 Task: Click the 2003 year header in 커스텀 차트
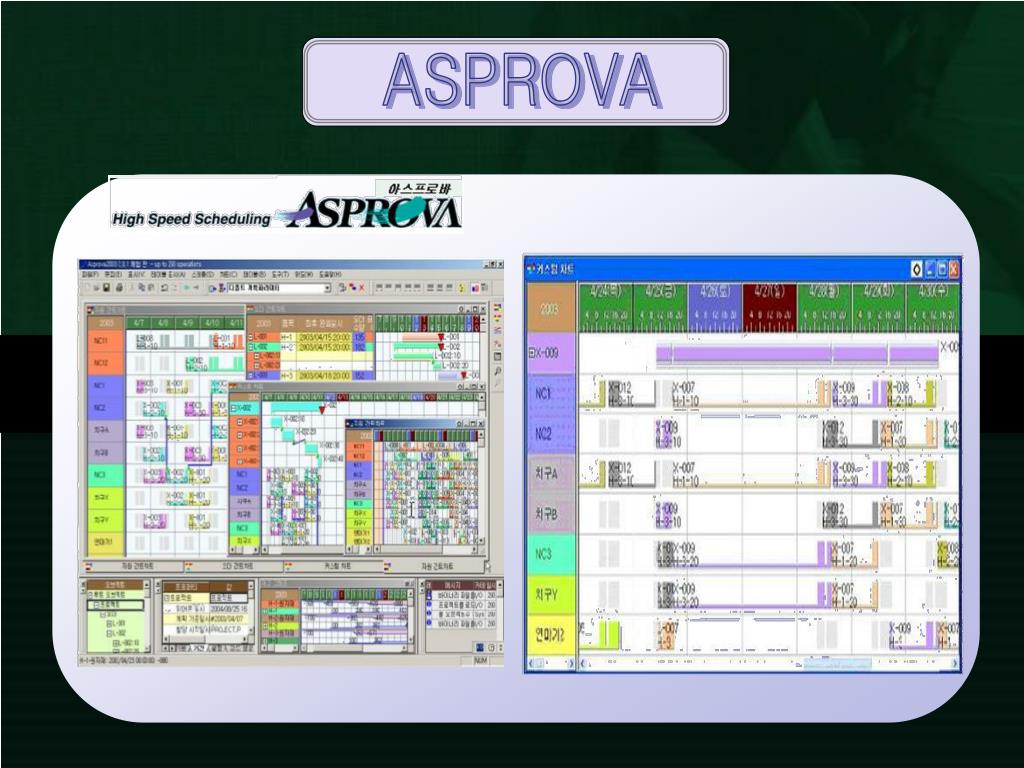point(551,309)
